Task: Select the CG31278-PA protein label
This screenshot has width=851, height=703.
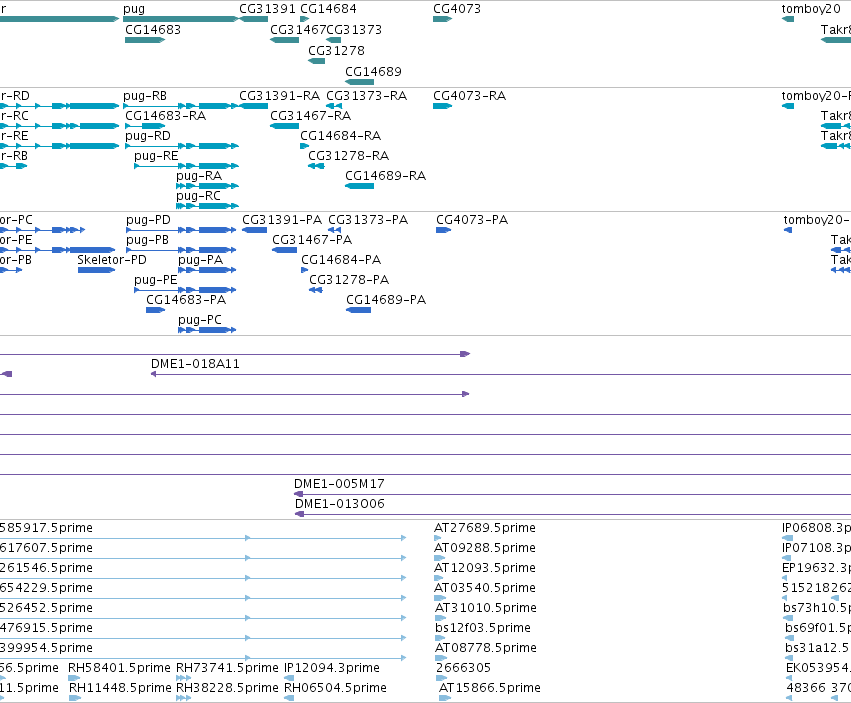Action: 349,280
